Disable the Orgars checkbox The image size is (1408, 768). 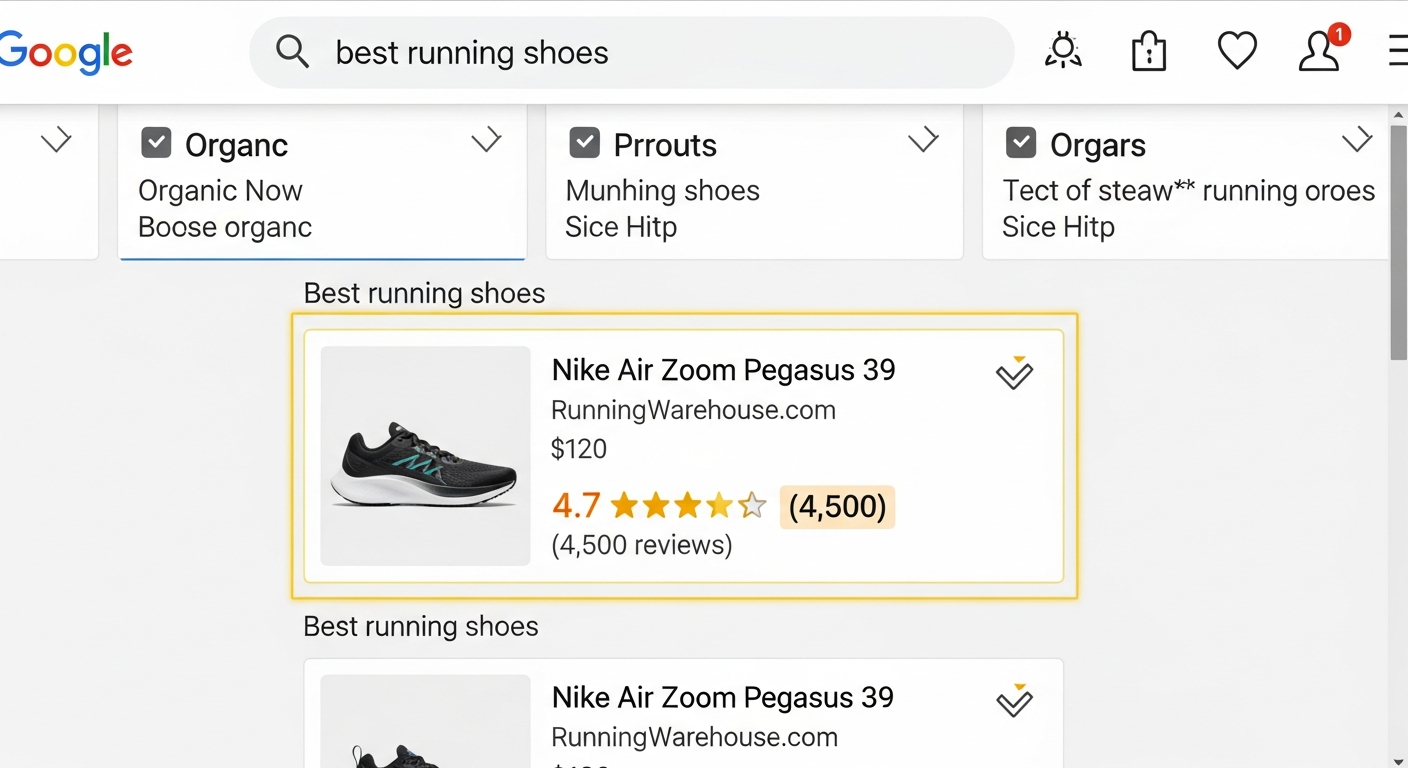tap(1021, 142)
